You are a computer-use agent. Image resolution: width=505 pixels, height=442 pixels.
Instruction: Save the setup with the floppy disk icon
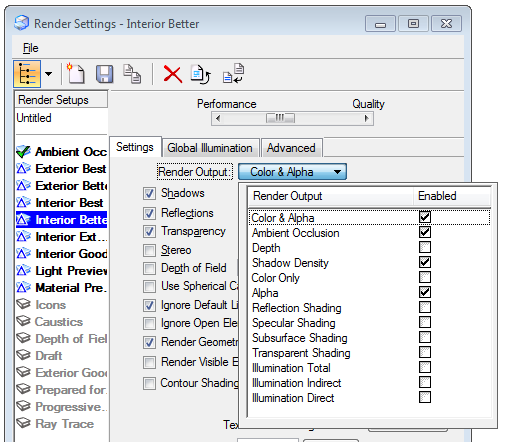click(105, 74)
